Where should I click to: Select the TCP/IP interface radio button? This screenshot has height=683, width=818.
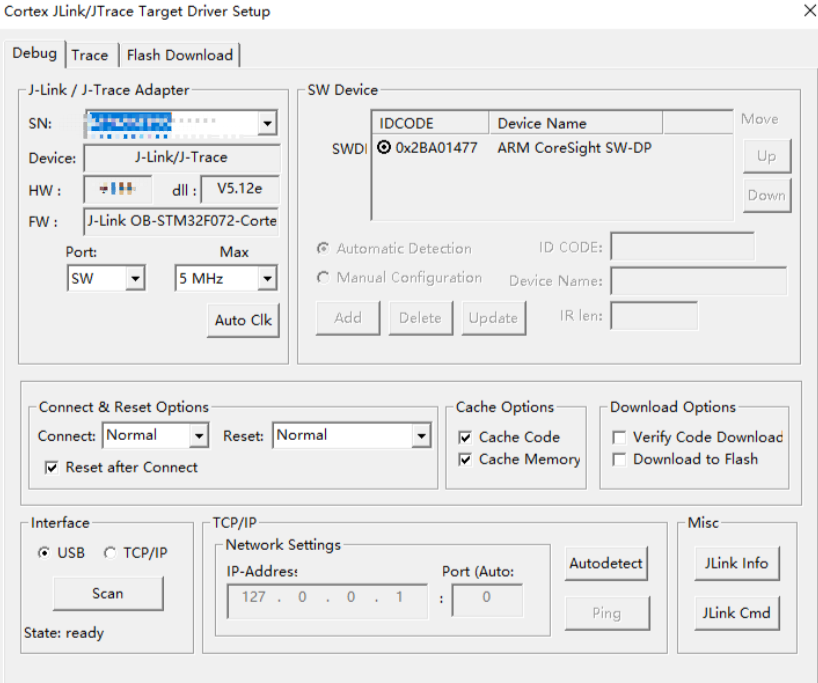pyautogui.click(x=110, y=553)
